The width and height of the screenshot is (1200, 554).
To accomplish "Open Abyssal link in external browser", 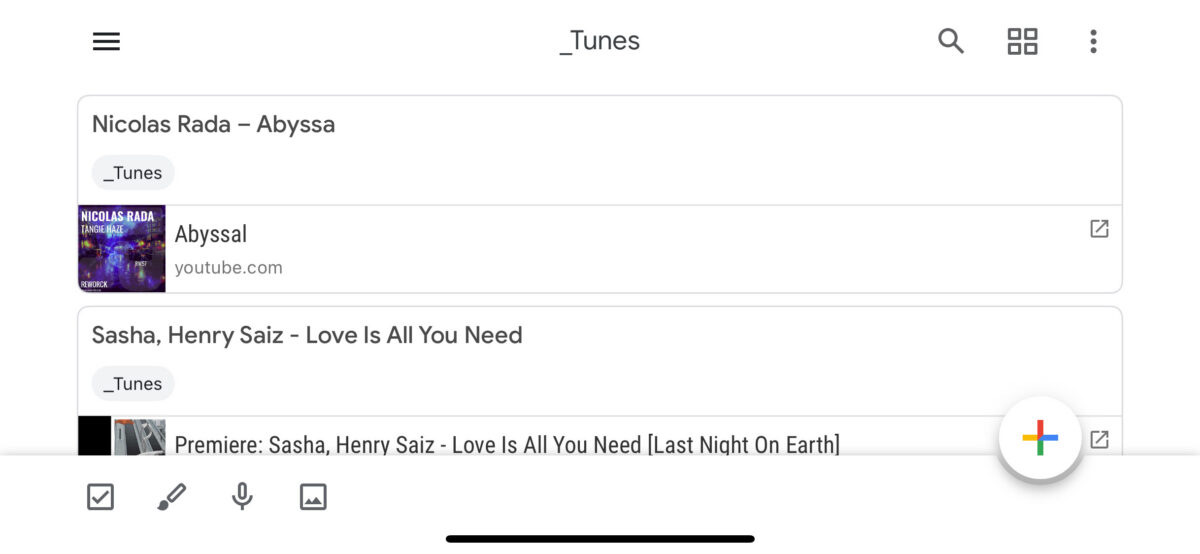I will (x=1099, y=229).
